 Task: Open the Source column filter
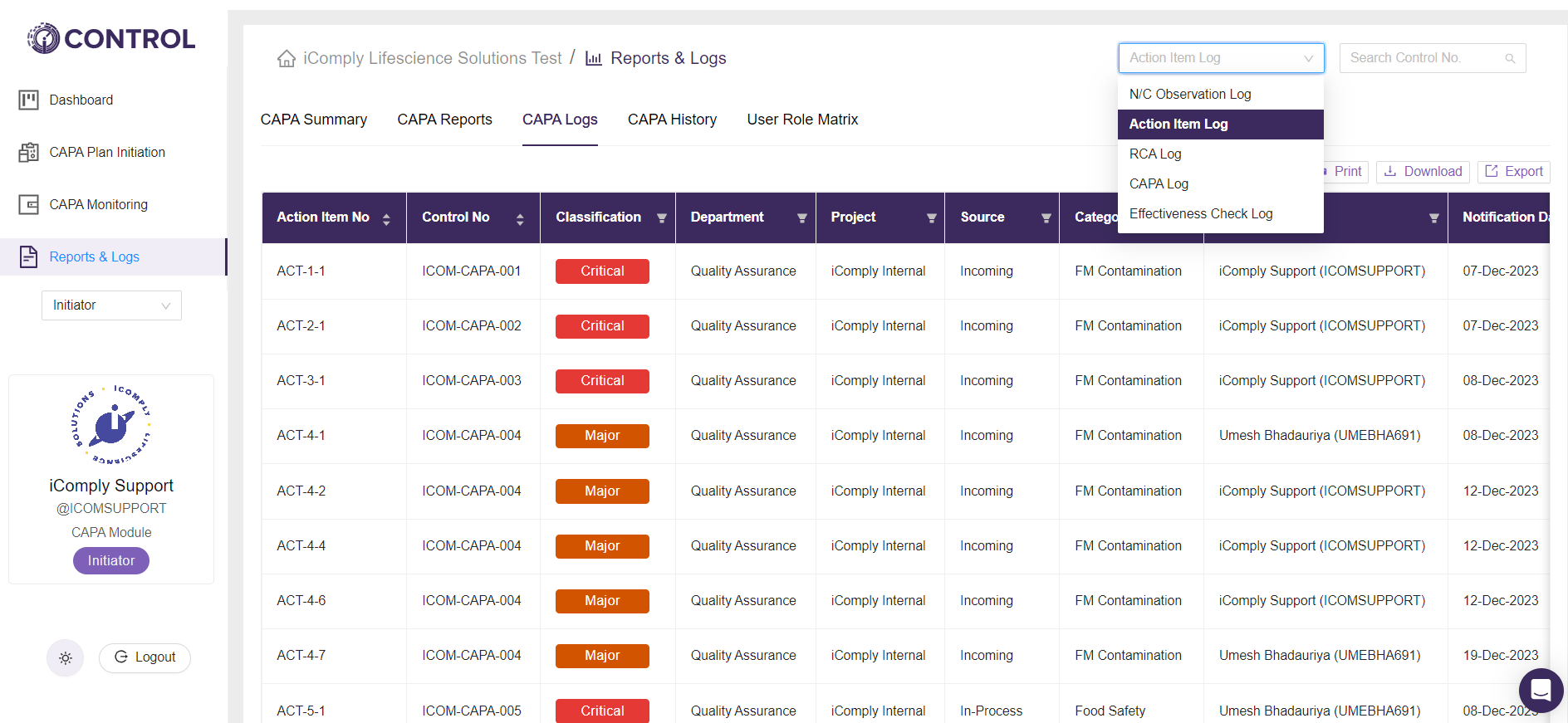pyautogui.click(x=1046, y=218)
